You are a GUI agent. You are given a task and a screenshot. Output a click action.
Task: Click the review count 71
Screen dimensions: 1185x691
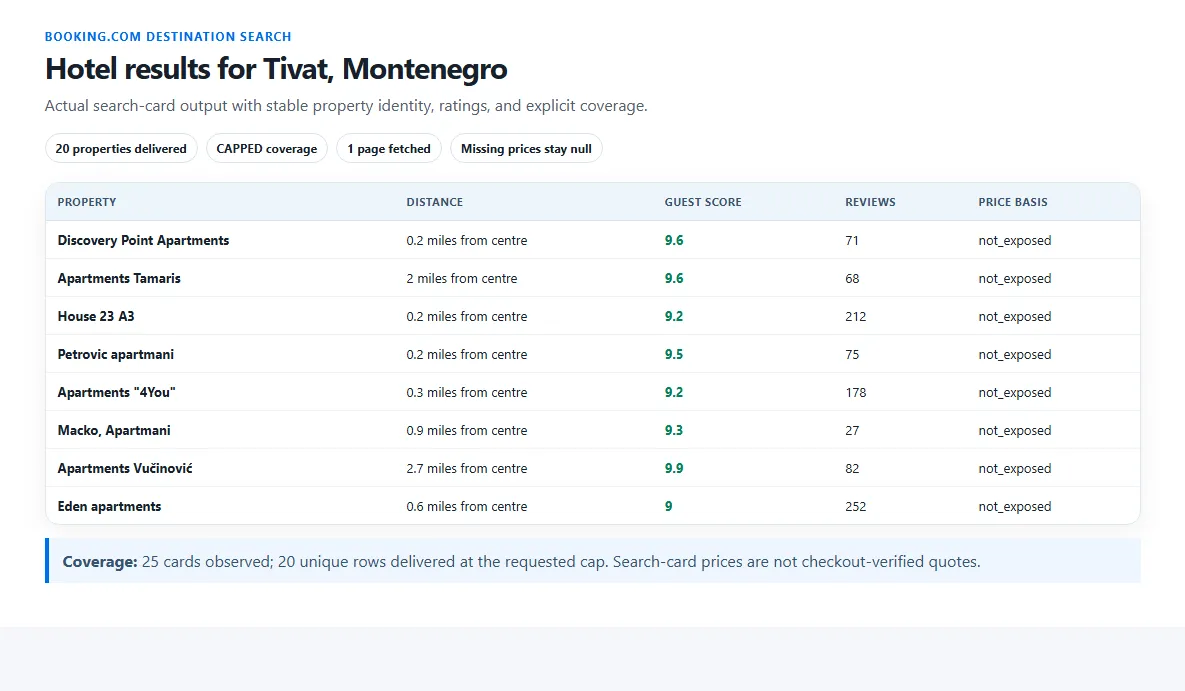click(852, 240)
